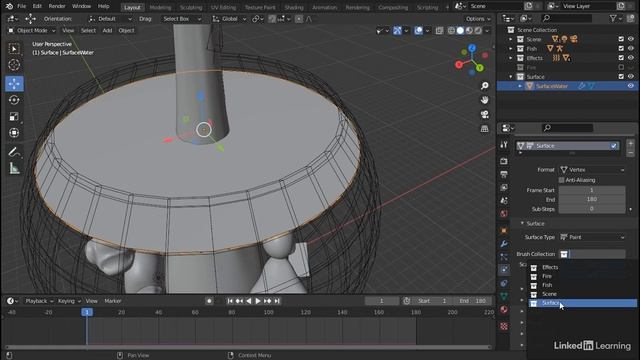Viewport: 640px width, 360px height.
Task: Collapse the Surface collection in outliner
Action: 511,77
